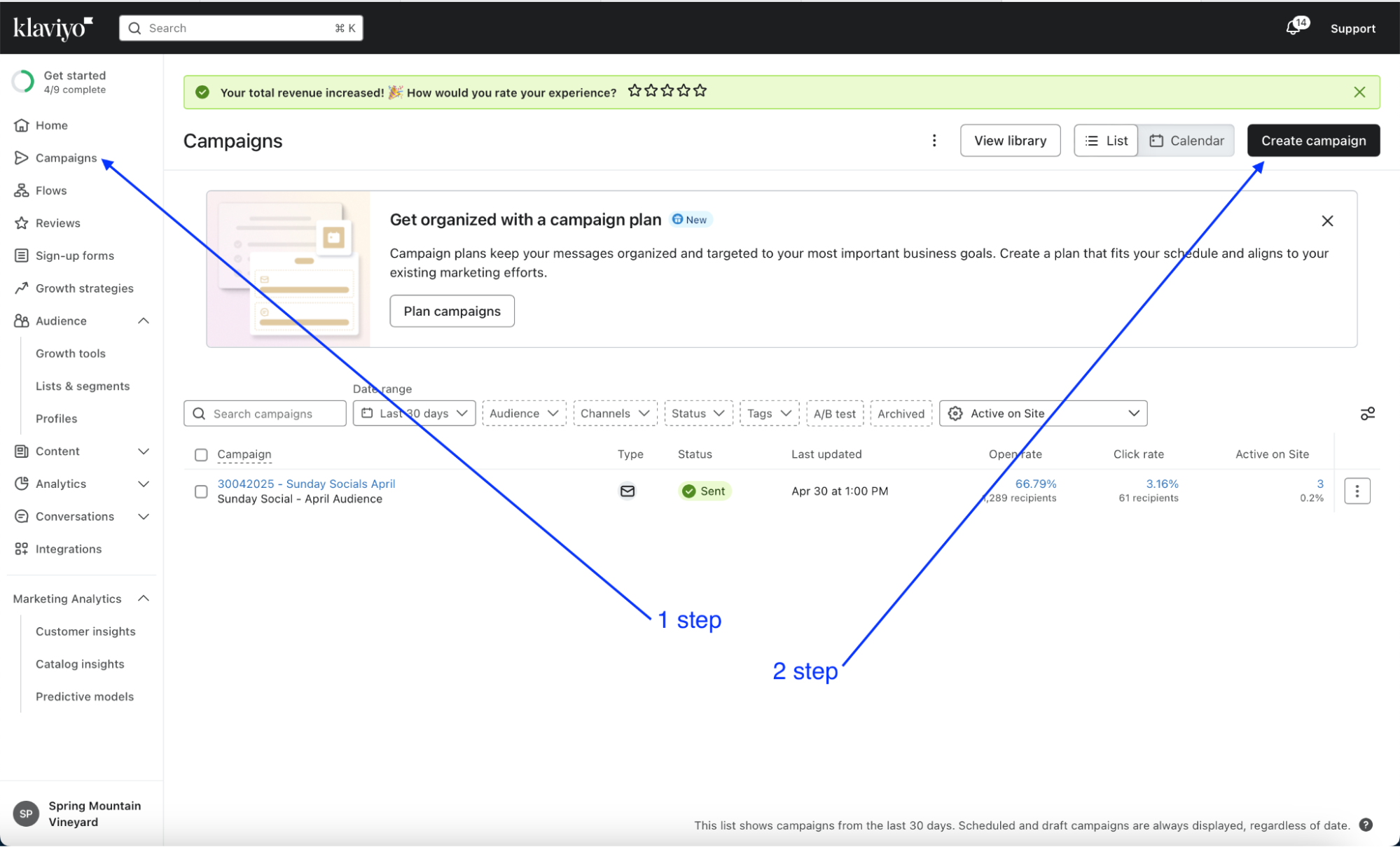
Task: Toggle the select-all campaigns checkbox
Action: [x=201, y=455]
